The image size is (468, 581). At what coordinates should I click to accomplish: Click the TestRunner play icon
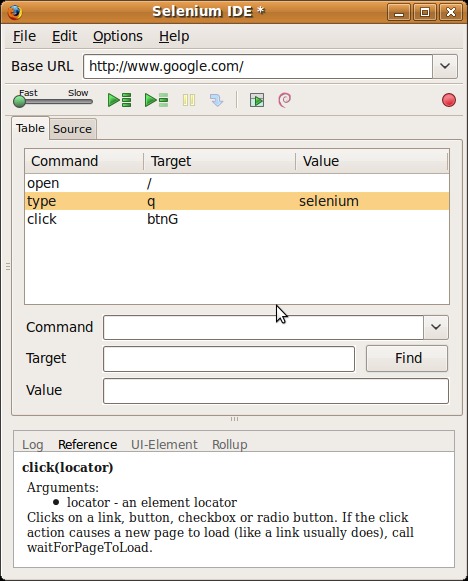pyautogui.click(x=257, y=100)
